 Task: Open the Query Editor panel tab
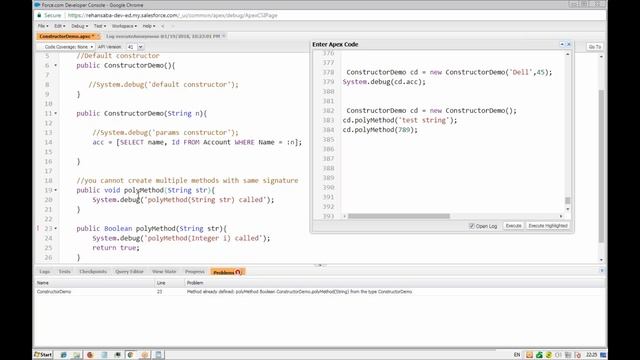(129, 272)
